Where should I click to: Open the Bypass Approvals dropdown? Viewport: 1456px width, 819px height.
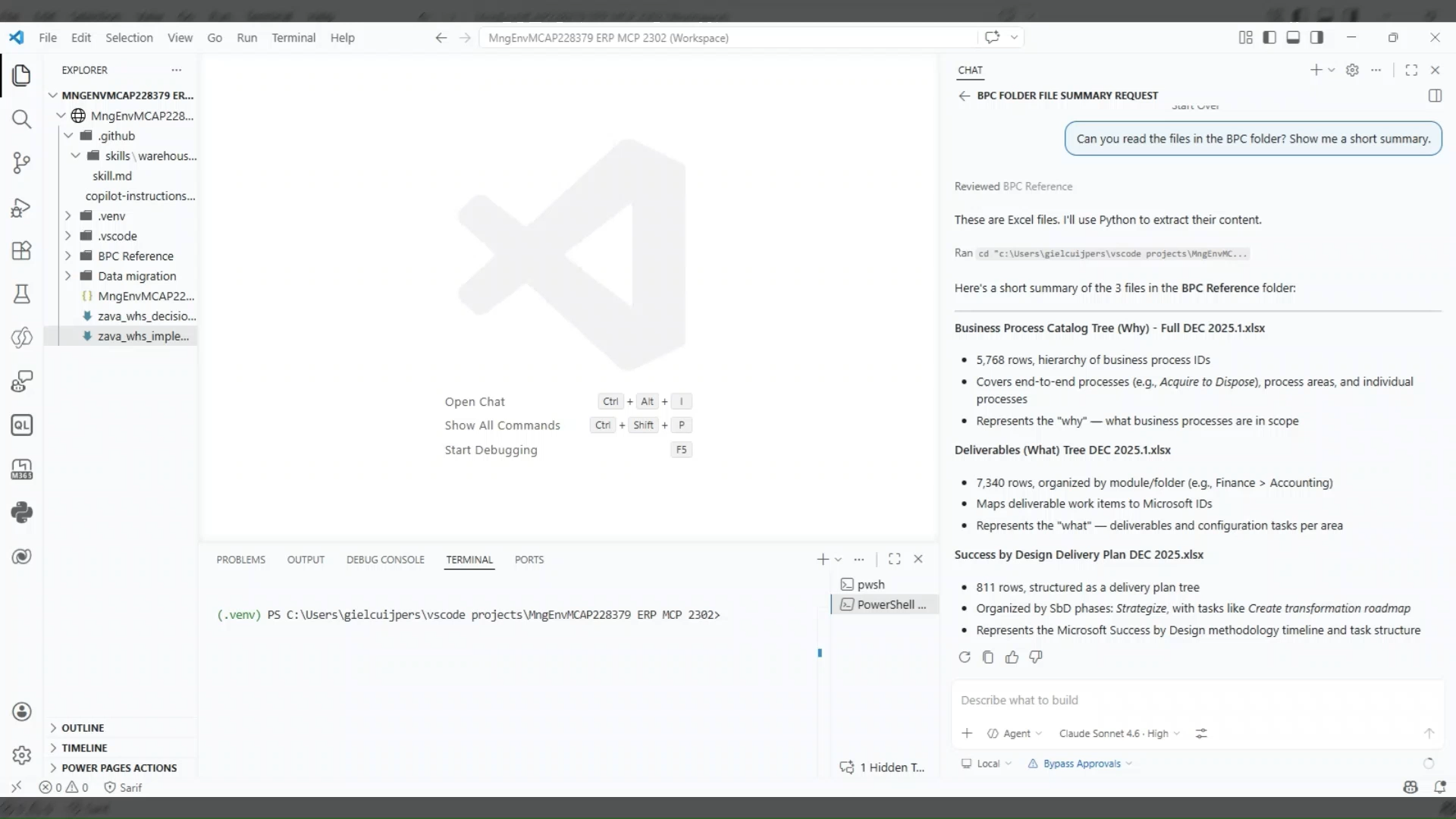[x=1080, y=764]
